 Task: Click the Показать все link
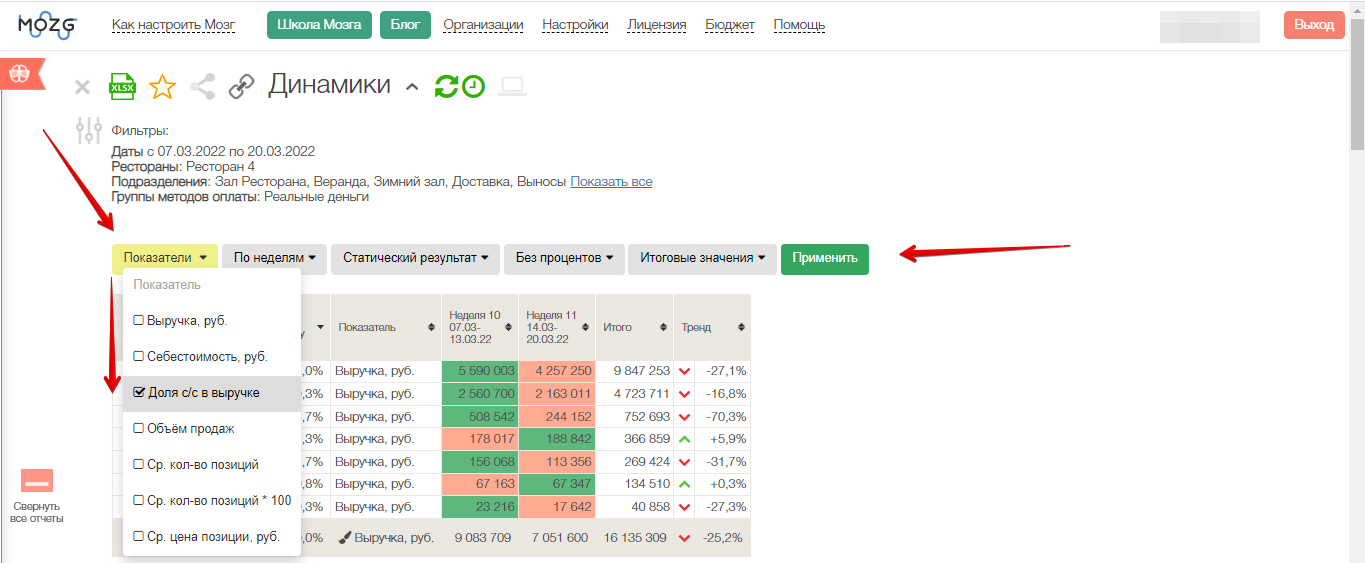pos(611,182)
